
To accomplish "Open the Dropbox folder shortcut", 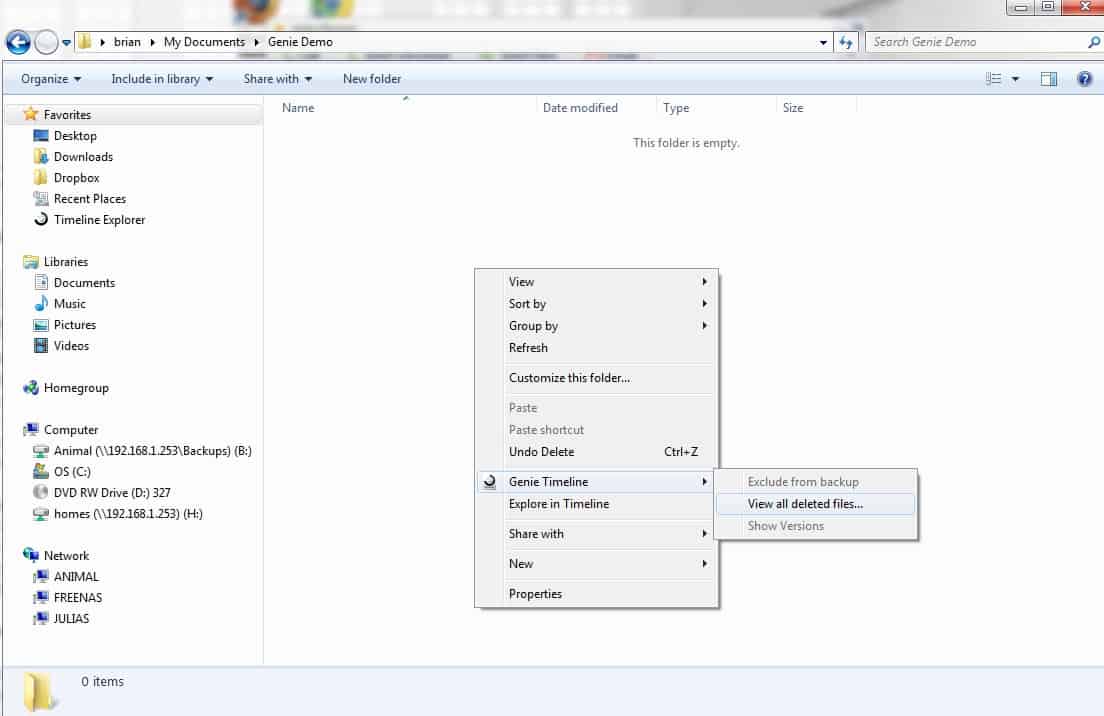I will 76,178.
